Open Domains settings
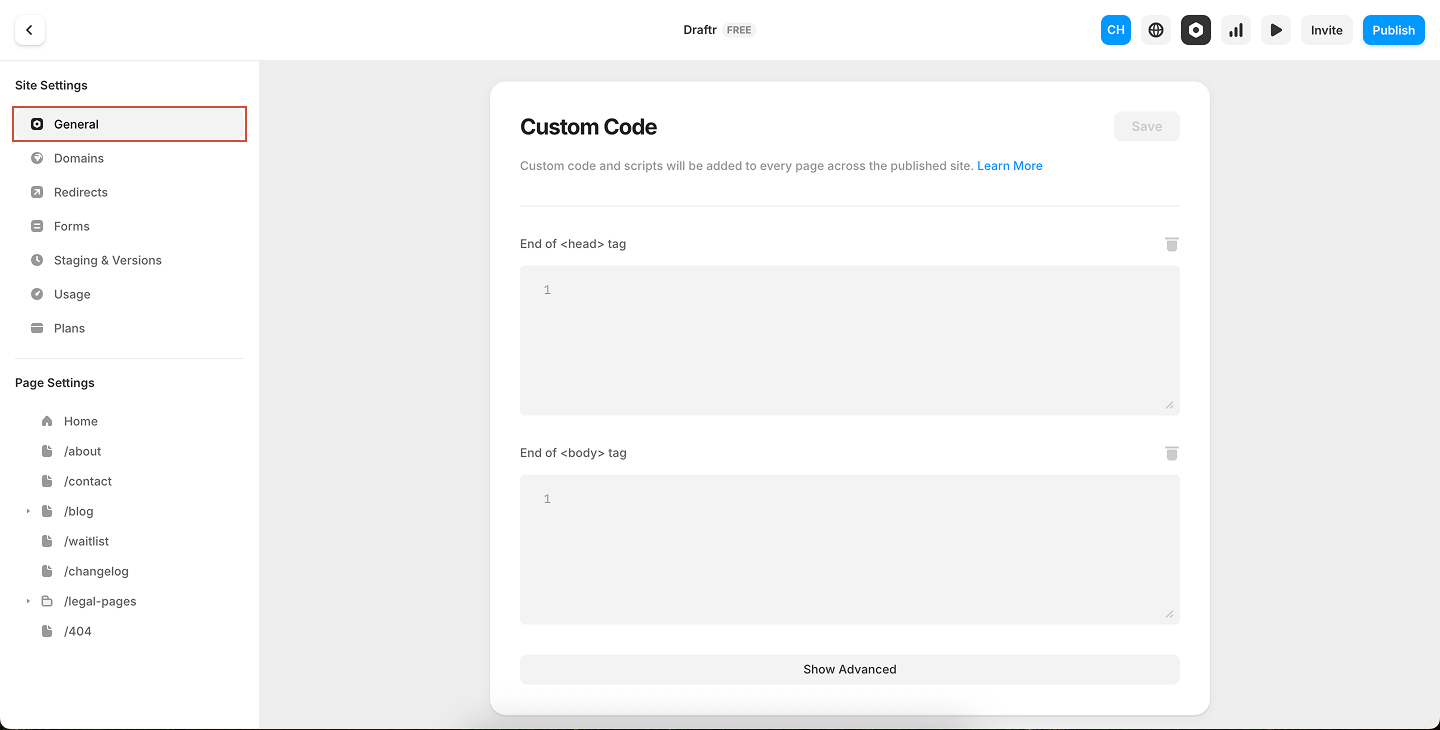The width and height of the screenshot is (1440, 730). click(129, 158)
